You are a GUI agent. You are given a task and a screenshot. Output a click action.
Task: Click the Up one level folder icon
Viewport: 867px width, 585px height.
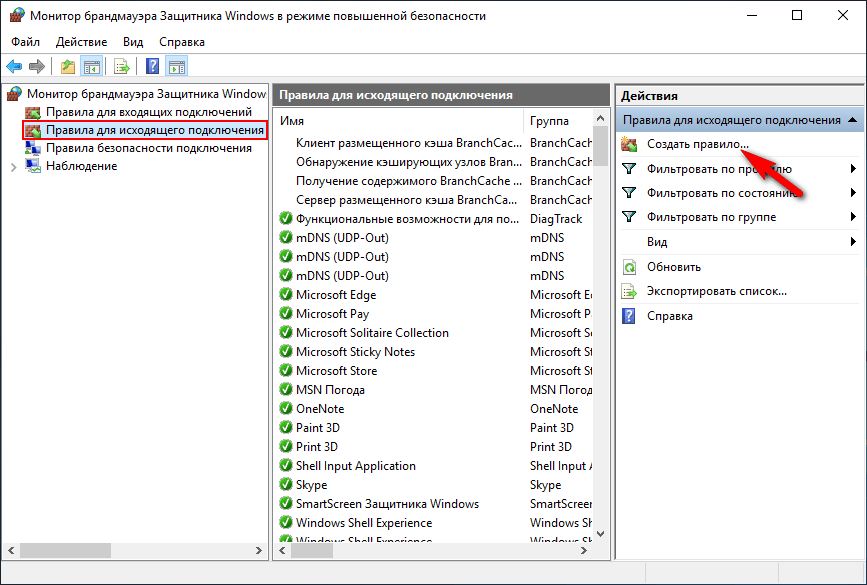67,67
